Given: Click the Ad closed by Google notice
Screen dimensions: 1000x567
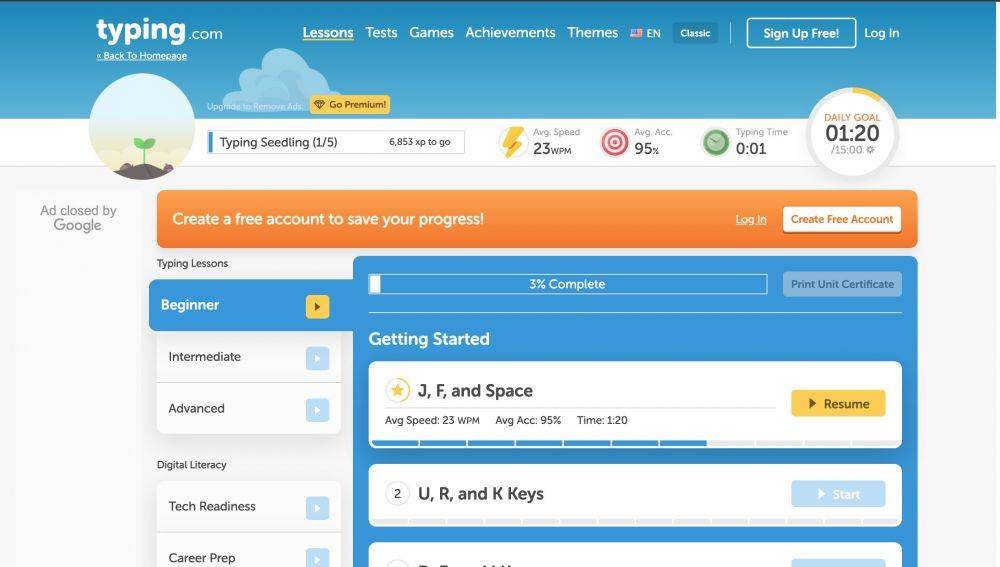Looking at the screenshot, I should (78, 217).
